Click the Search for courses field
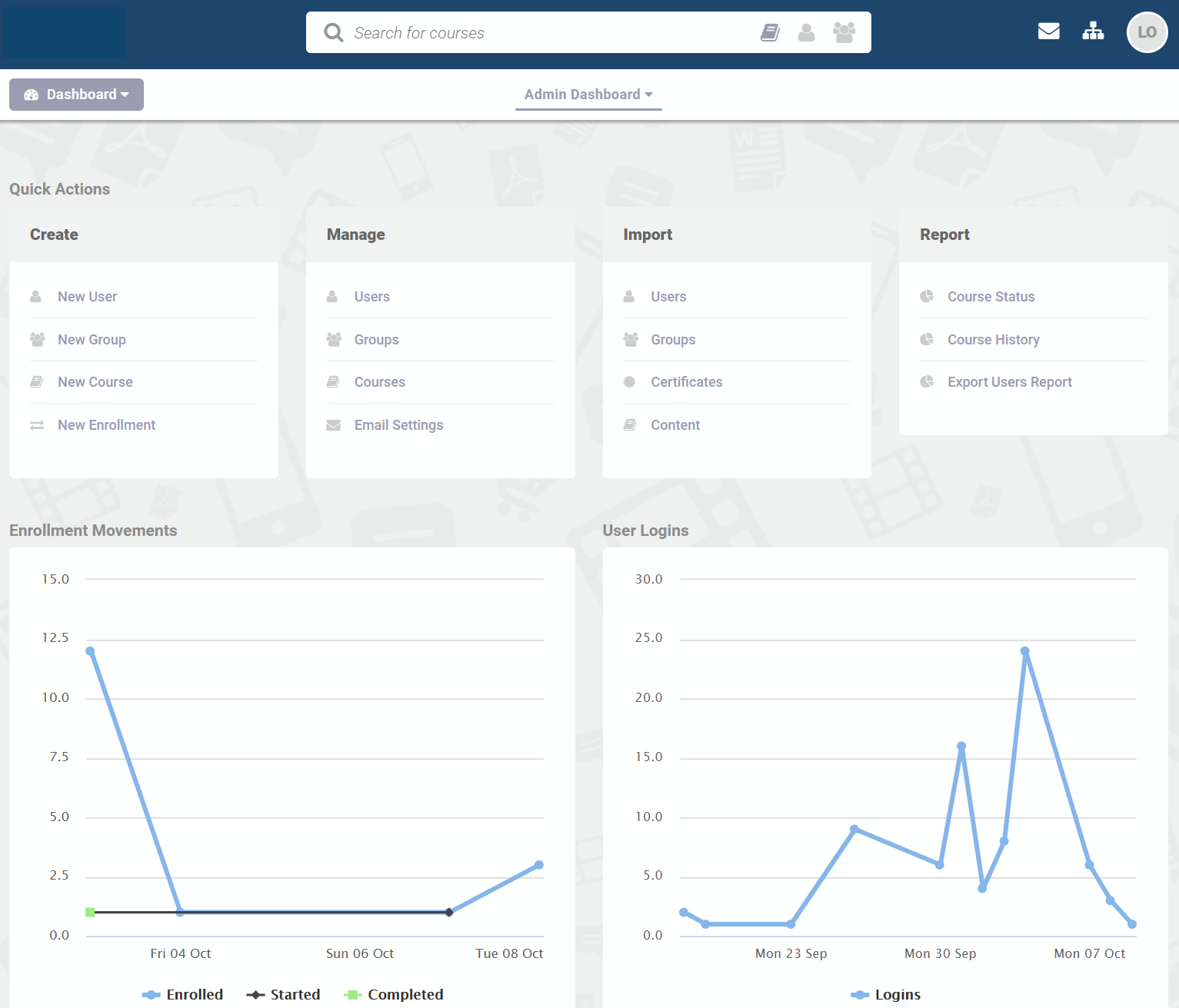This screenshot has height=1008, width=1179. (x=538, y=32)
